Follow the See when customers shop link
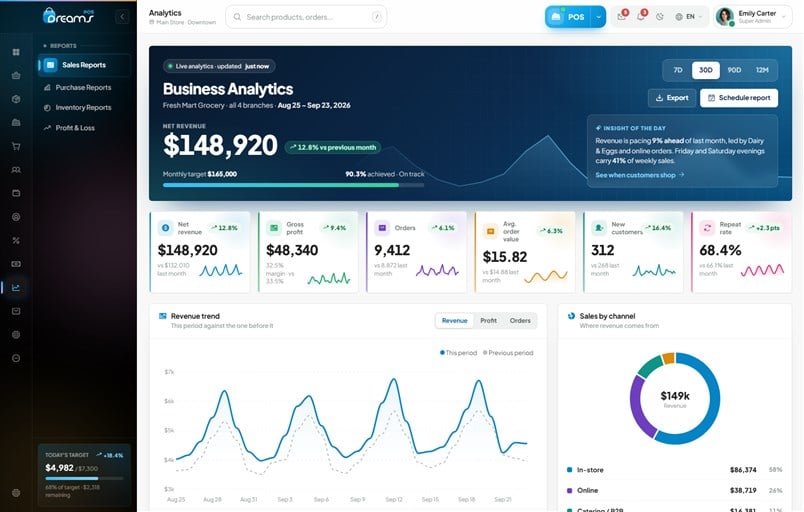The image size is (804, 512). pyautogui.click(x=639, y=175)
